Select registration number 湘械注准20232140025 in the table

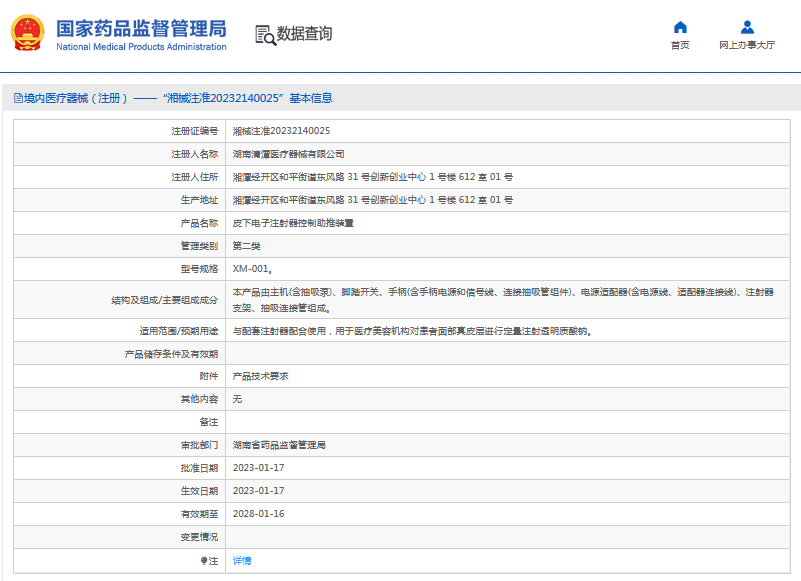(281, 131)
